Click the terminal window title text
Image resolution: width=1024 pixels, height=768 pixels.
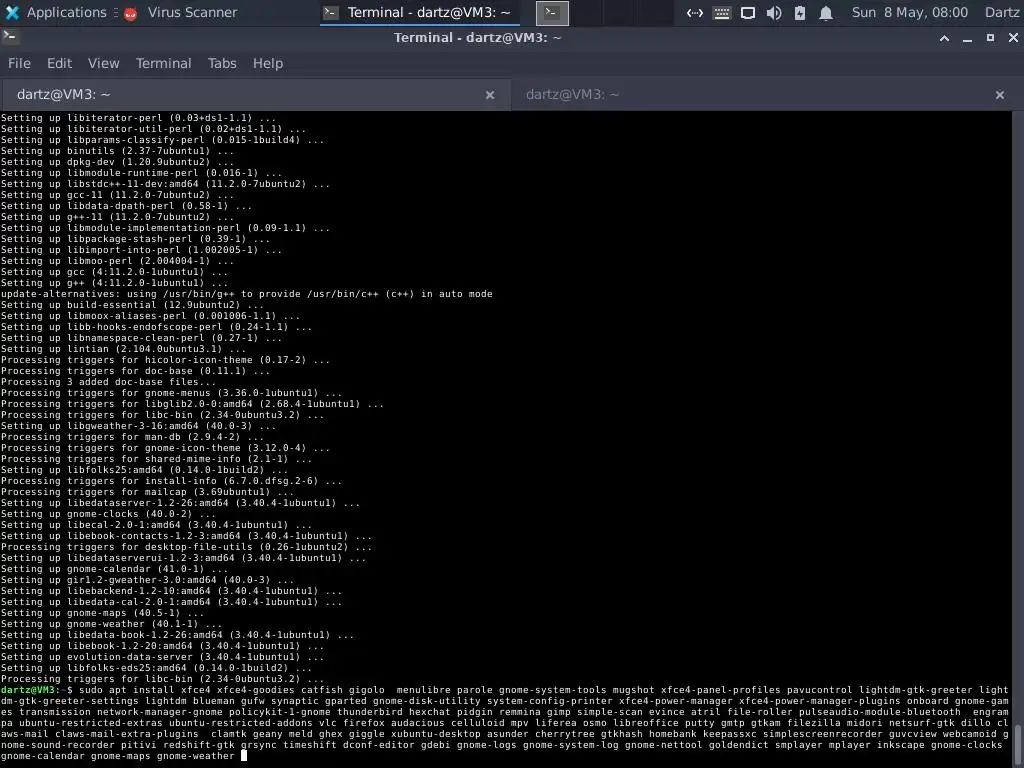tap(477, 37)
